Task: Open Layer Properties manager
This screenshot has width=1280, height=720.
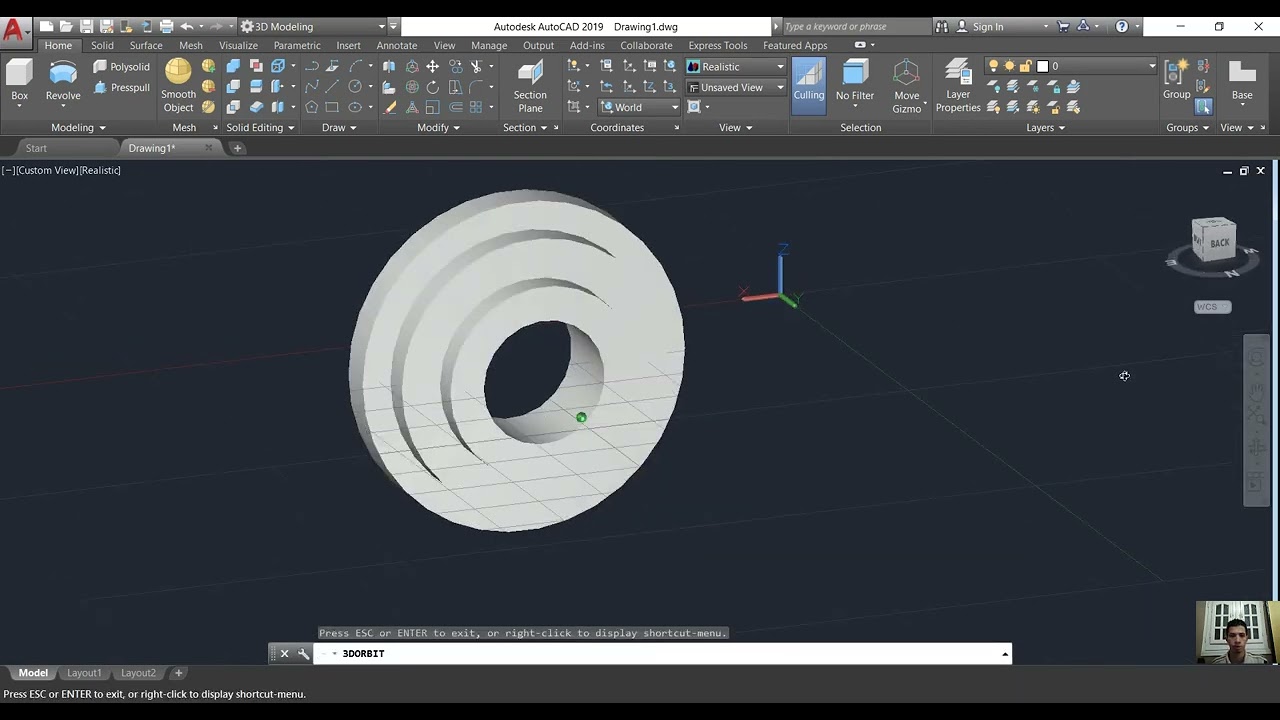Action: [x=958, y=86]
